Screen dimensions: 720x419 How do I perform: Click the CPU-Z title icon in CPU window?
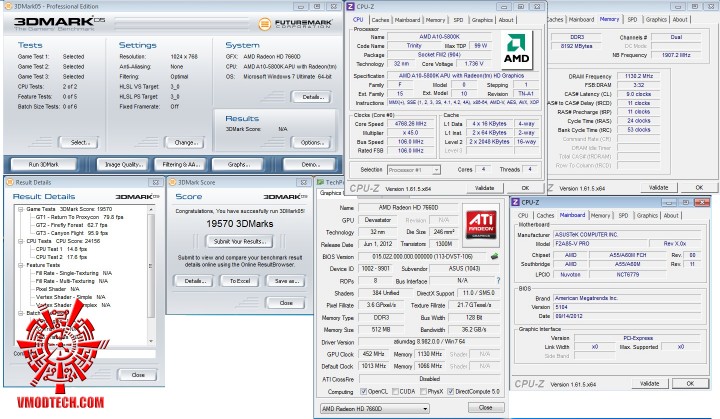(350, 6)
